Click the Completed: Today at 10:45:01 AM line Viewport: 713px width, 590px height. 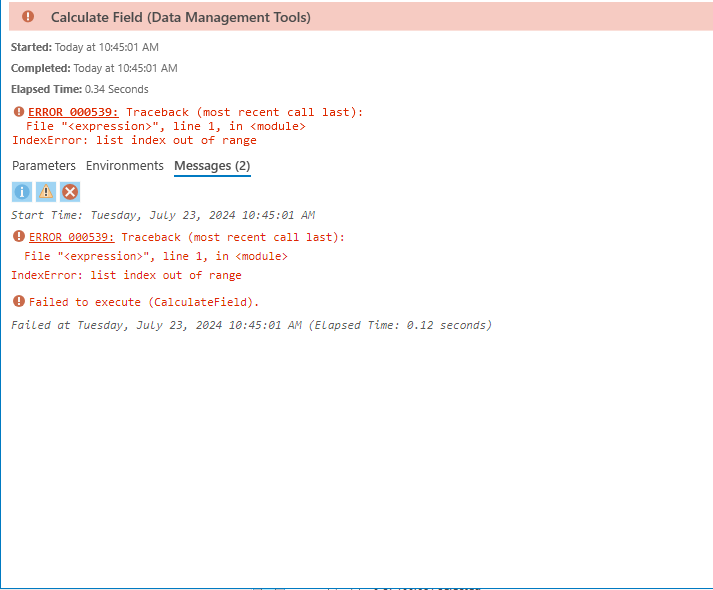tap(94, 68)
